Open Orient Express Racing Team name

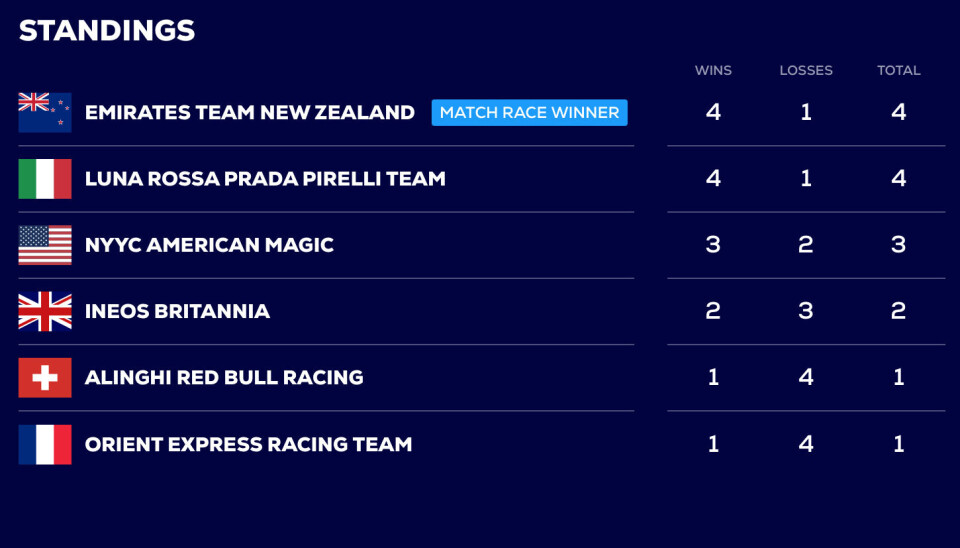248,444
